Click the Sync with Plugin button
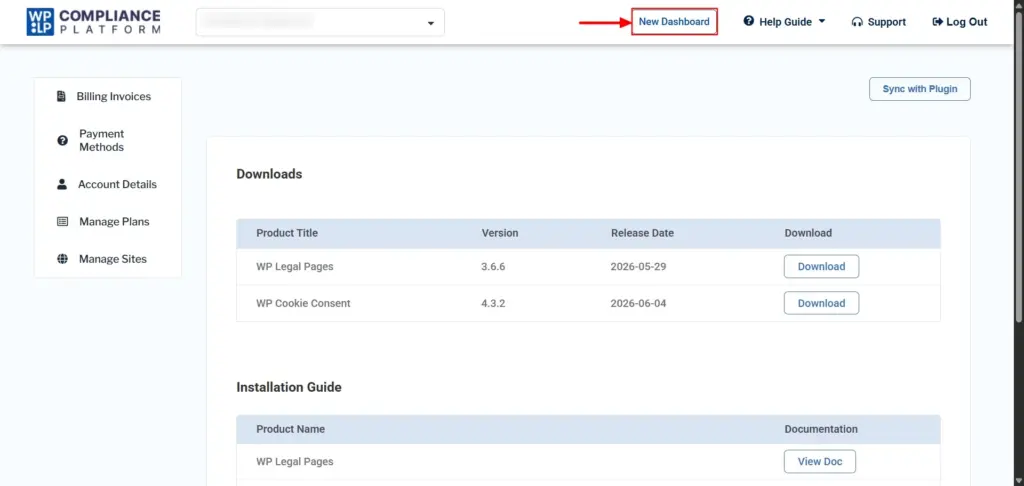Screen dimensions: 1024x486 (x=920, y=89)
